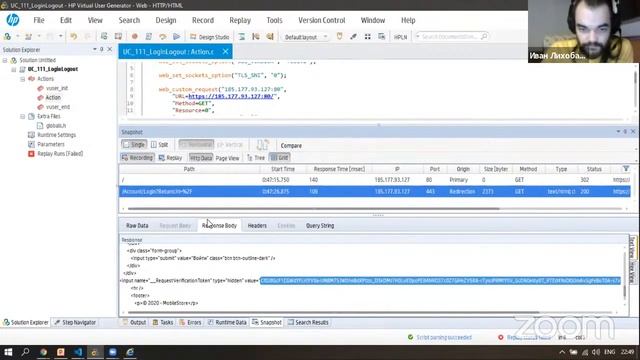Click the second icon right of Design Studio
The height and width of the screenshot is (360, 640).
point(256,37)
